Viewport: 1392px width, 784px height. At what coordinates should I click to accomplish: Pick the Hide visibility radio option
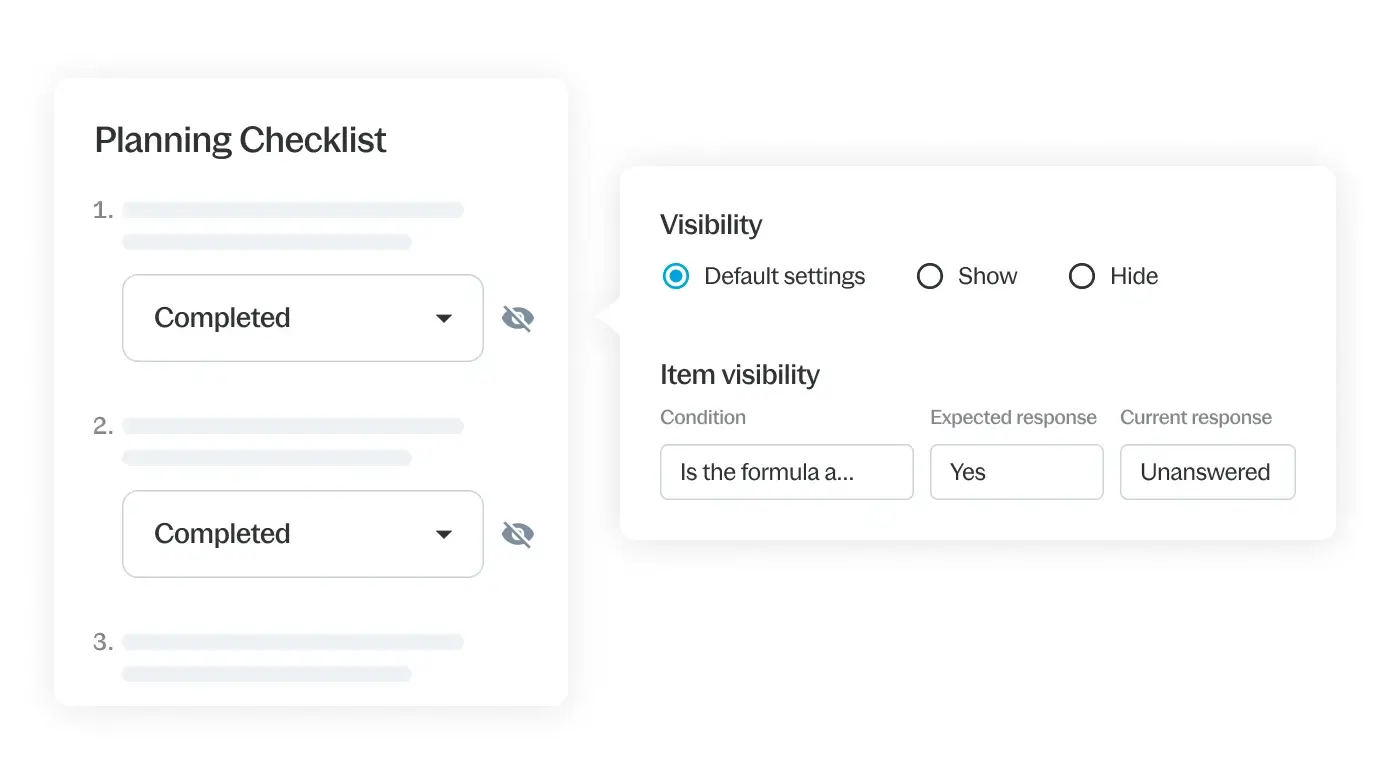[1082, 277]
